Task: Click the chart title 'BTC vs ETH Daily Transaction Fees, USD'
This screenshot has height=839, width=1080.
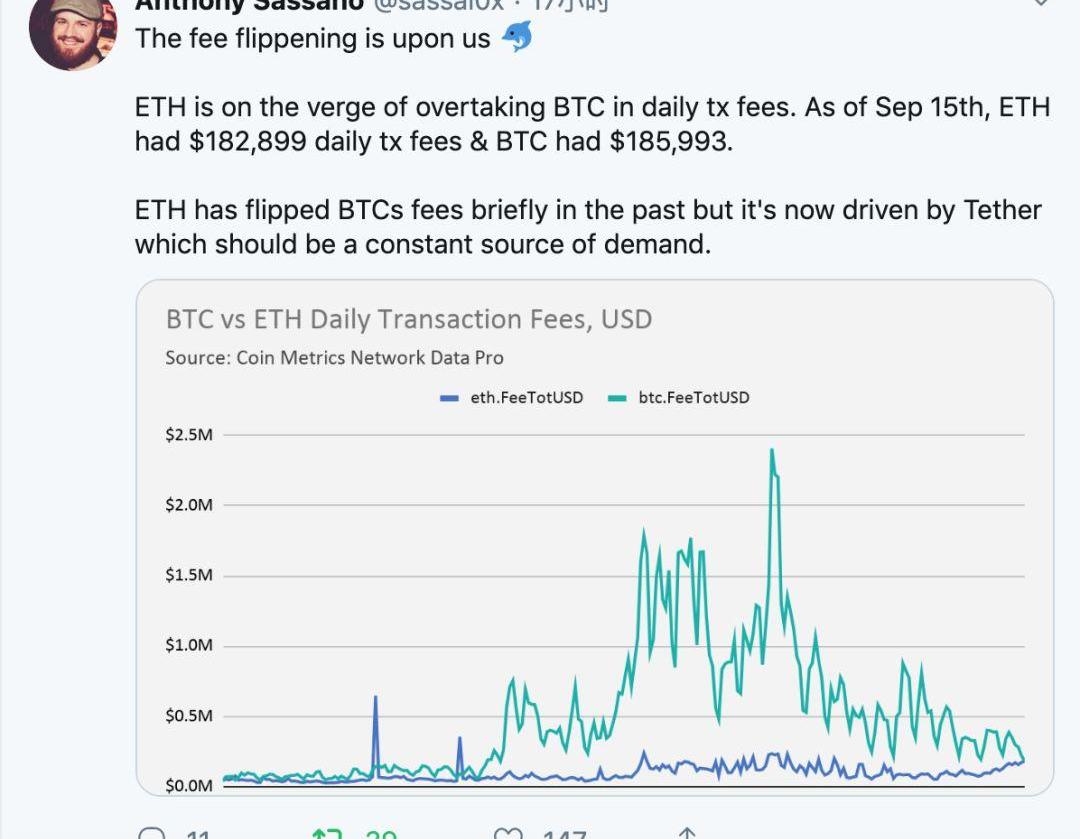Action: tap(408, 320)
